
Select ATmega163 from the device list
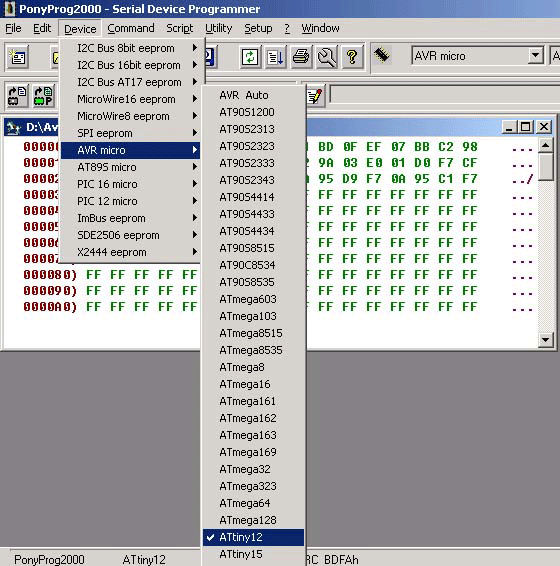coord(253,435)
